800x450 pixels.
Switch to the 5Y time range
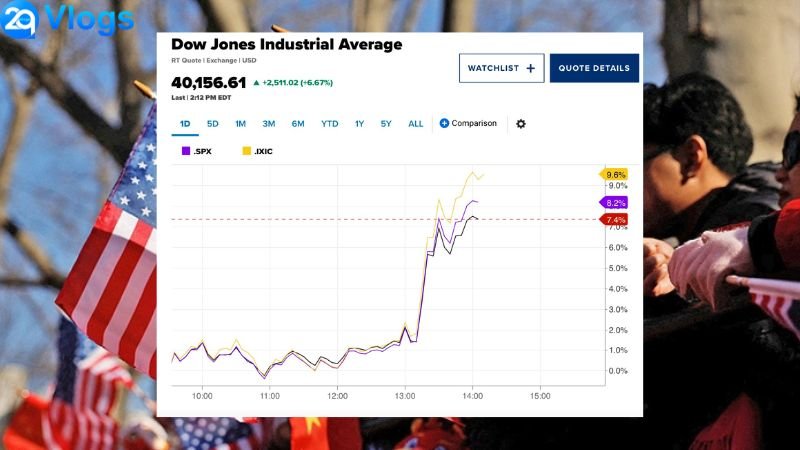(x=386, y=123)
